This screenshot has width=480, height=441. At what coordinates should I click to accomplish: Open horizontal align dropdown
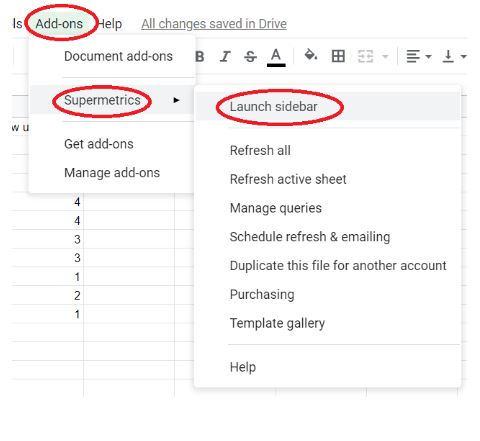coord(418,56)
